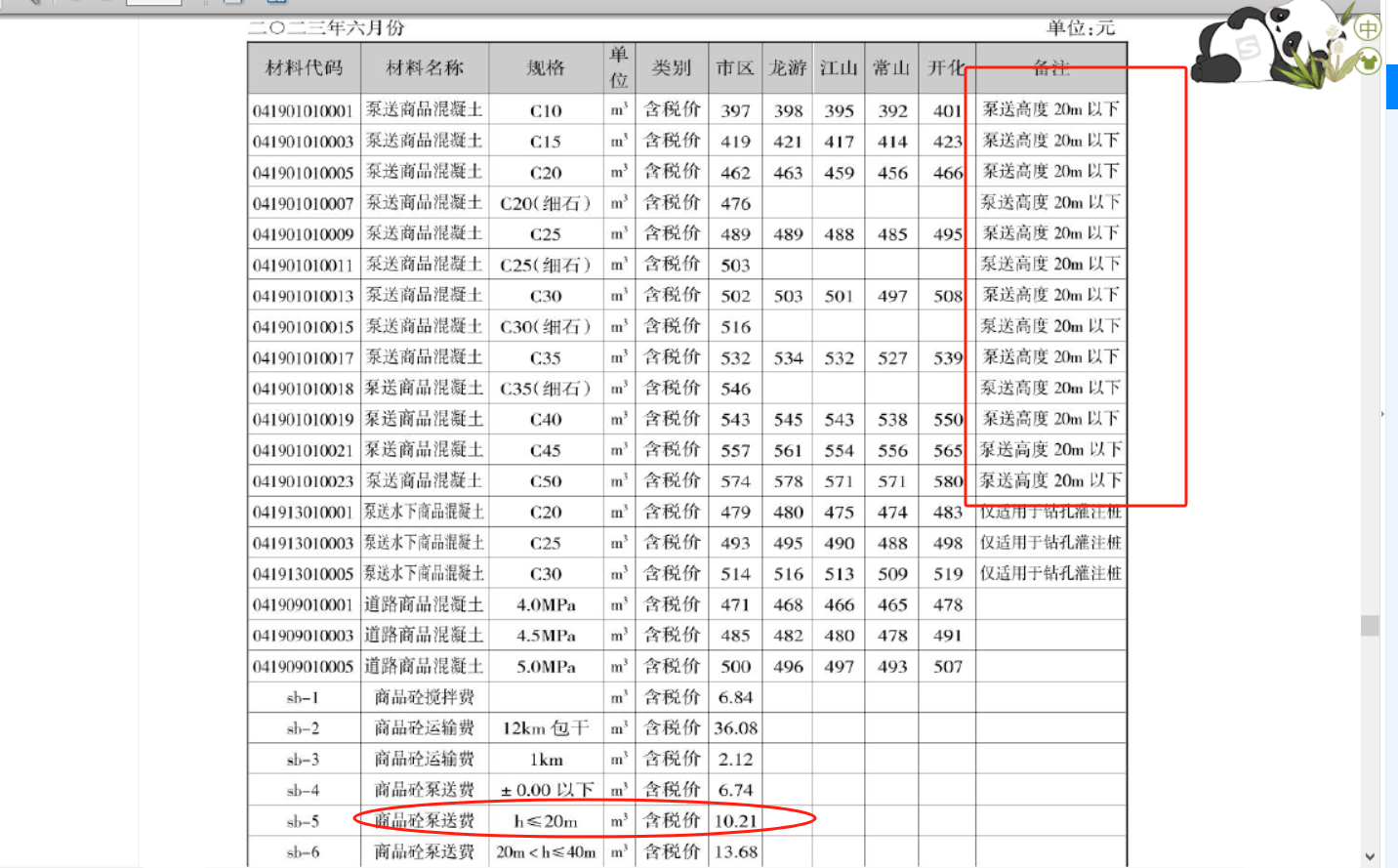Select the sb-6 row code
The width and height of the screenshot is (1398, 868).
(303, 852)
